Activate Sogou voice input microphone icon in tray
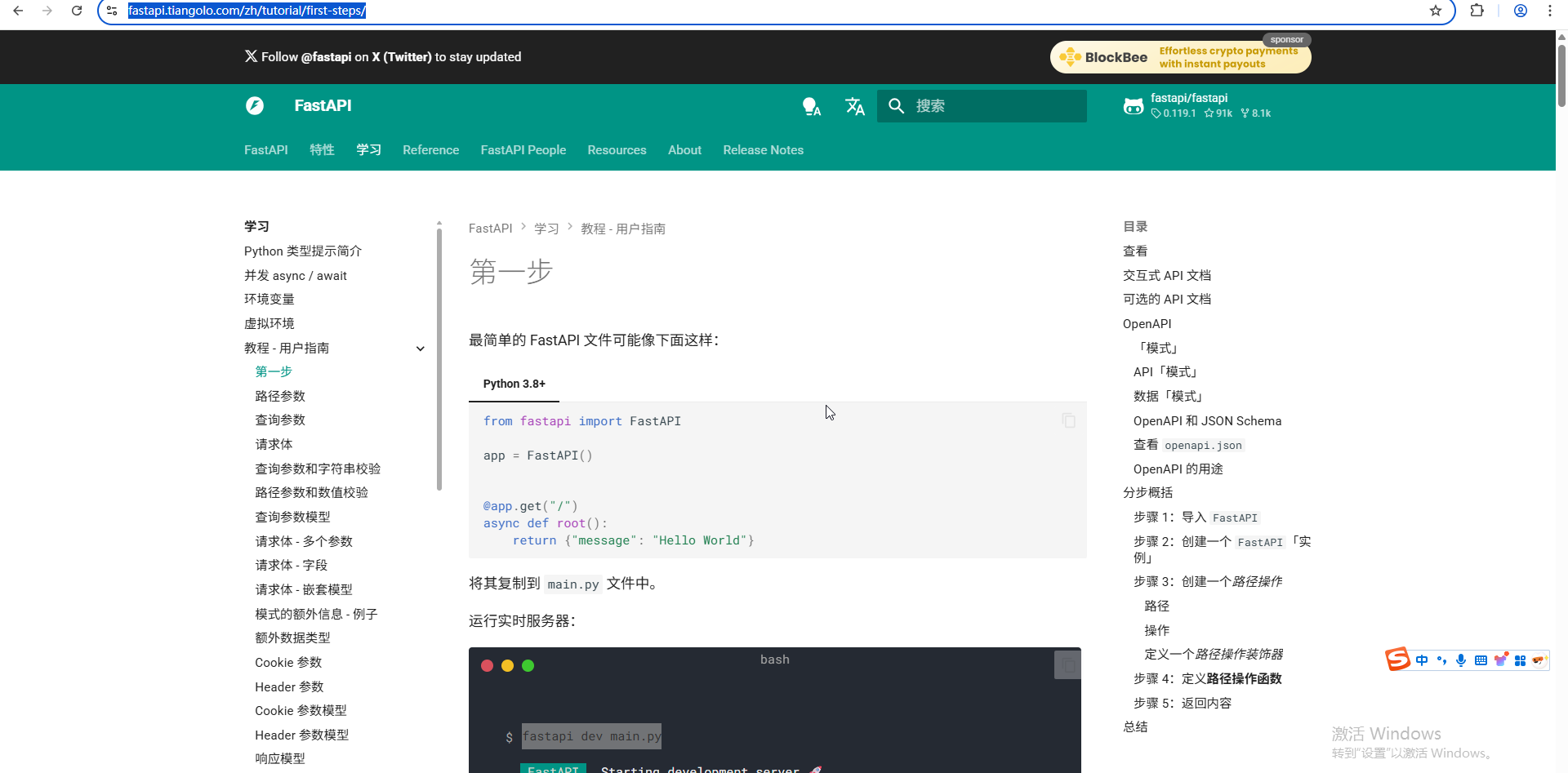This screenshot has width=1568, height=773. [1461, 660]
